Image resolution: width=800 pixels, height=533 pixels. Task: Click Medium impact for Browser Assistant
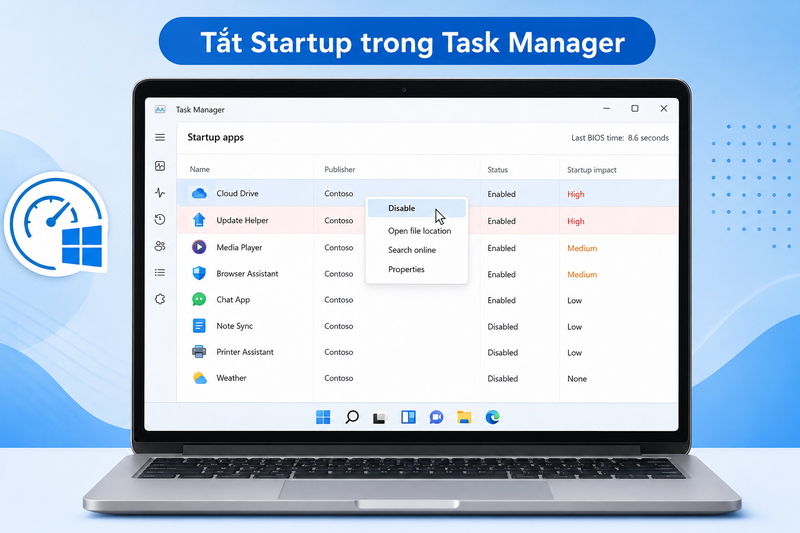click(582, 274)
